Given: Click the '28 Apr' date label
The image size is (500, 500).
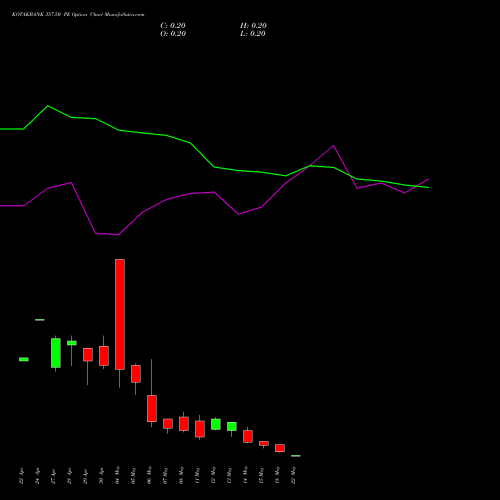Looking at the screenshot, I should 70,476.
